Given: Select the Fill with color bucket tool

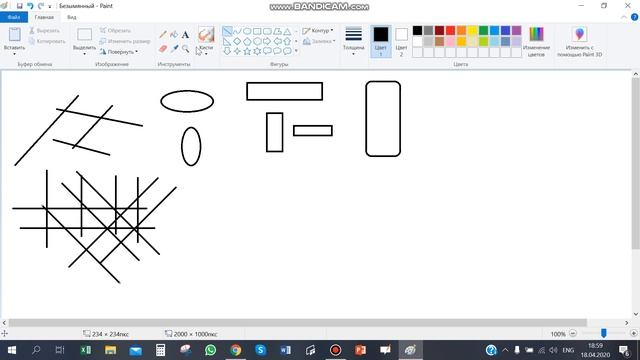Looking at the screenshot, I should (x=174, y=35).
